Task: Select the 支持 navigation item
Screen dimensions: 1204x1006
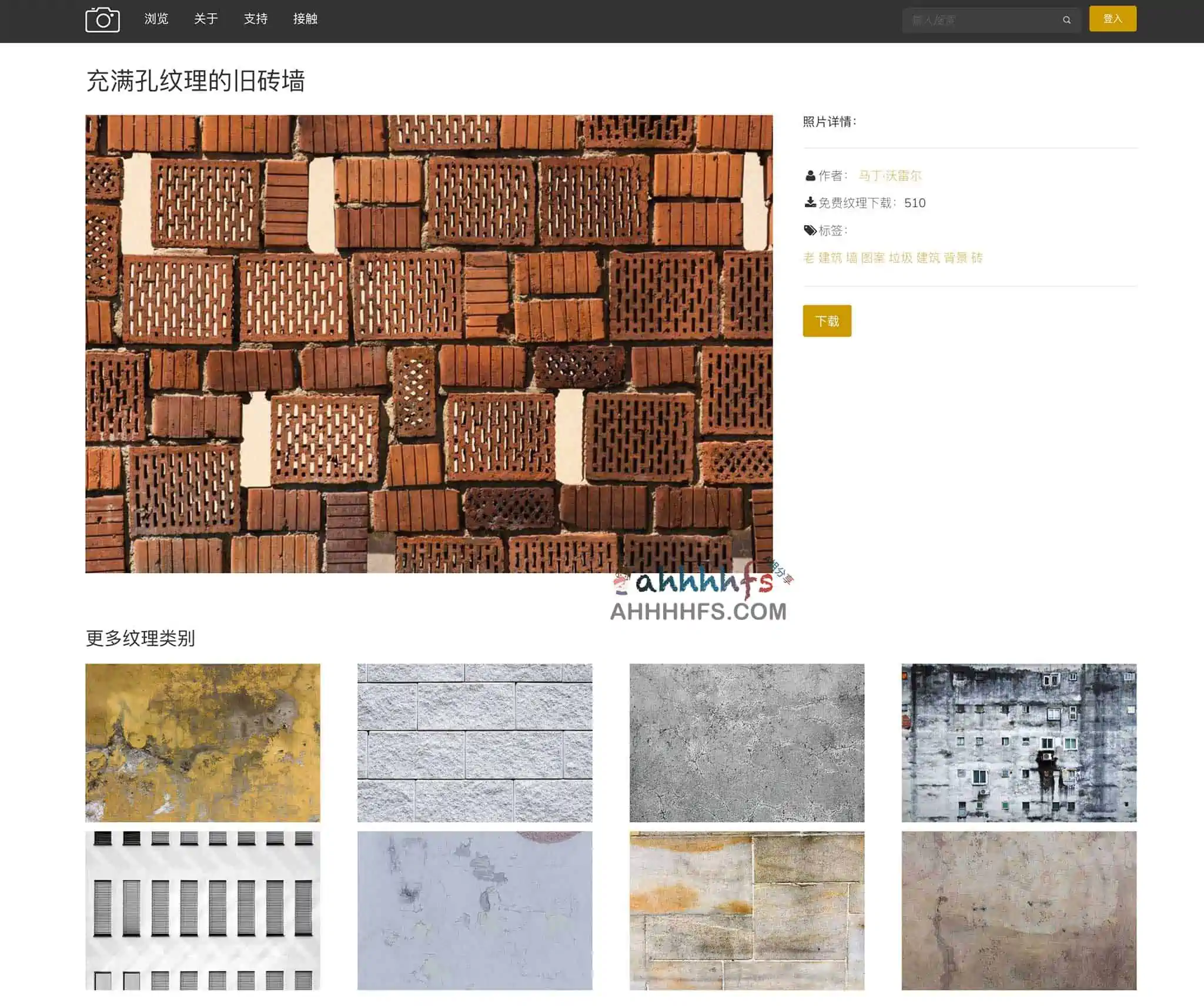Action: pos(256,19)
